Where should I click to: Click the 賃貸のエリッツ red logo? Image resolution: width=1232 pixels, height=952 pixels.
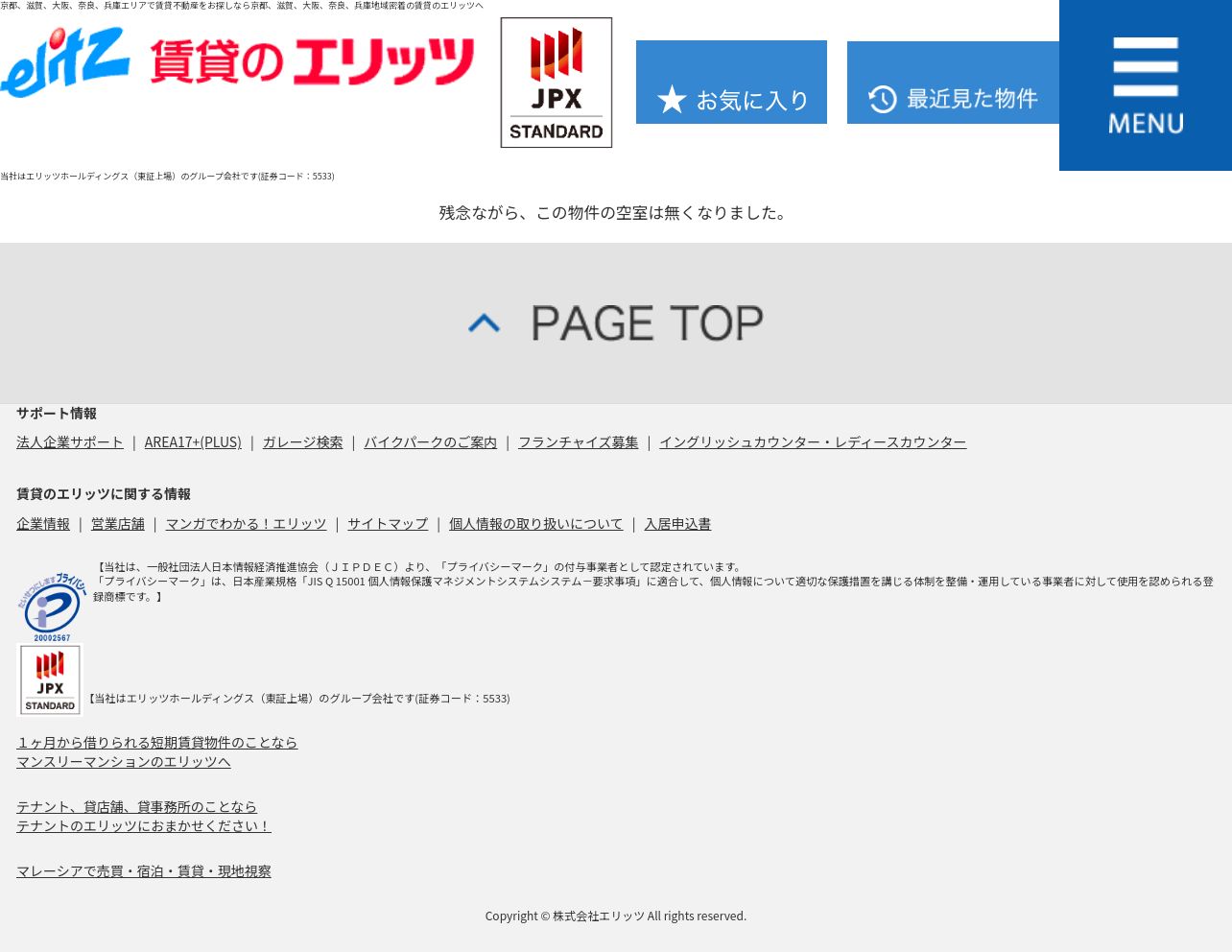pos(312,62)
